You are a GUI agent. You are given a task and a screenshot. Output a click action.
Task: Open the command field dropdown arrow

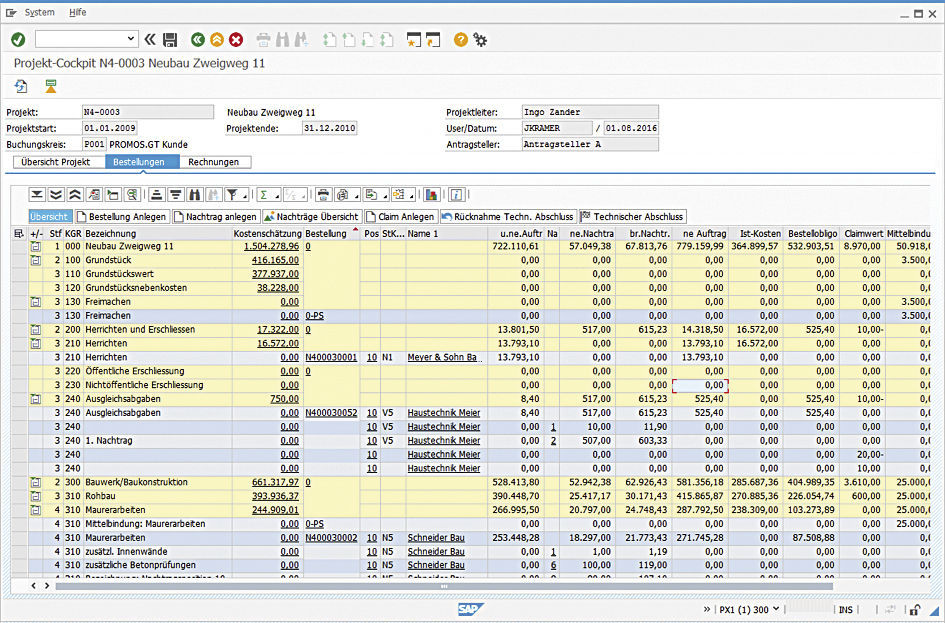click(x=131, y=39)
